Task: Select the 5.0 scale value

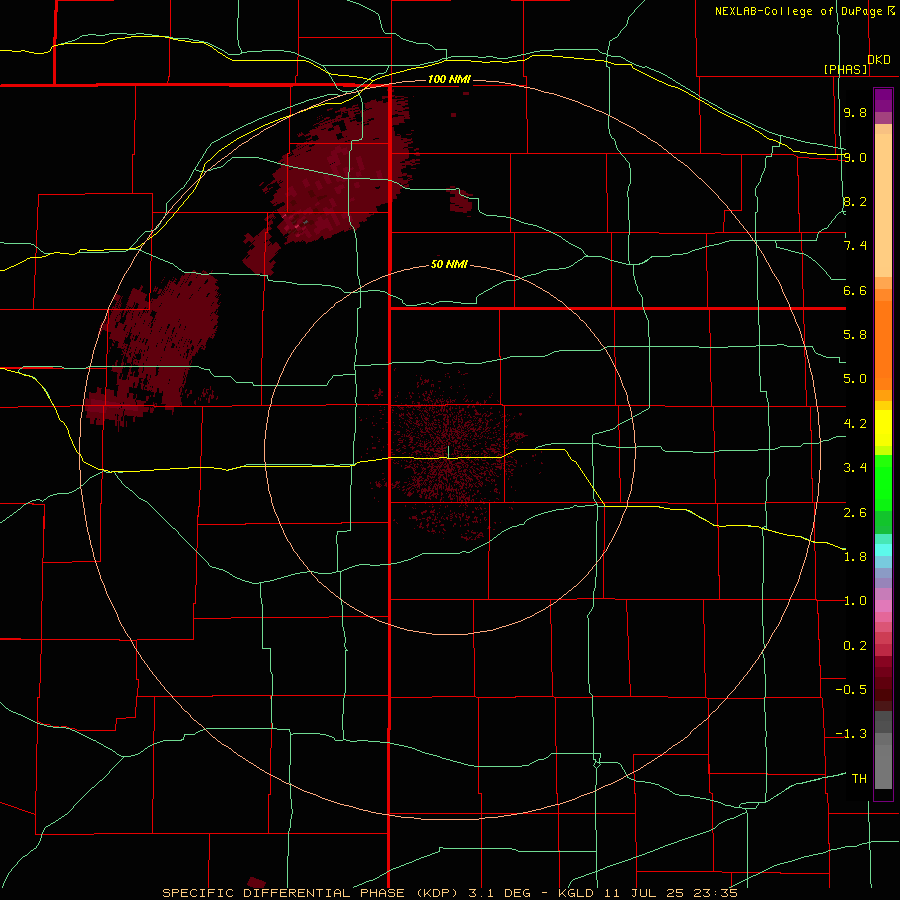Action: tap(855, 379)
